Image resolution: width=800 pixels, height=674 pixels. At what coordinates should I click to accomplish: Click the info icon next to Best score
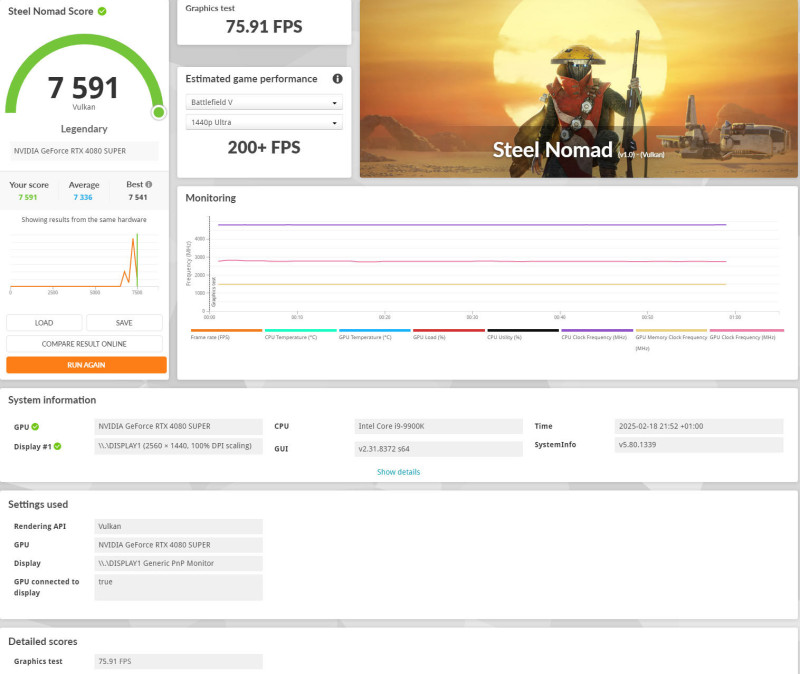[x=148, y=185]
